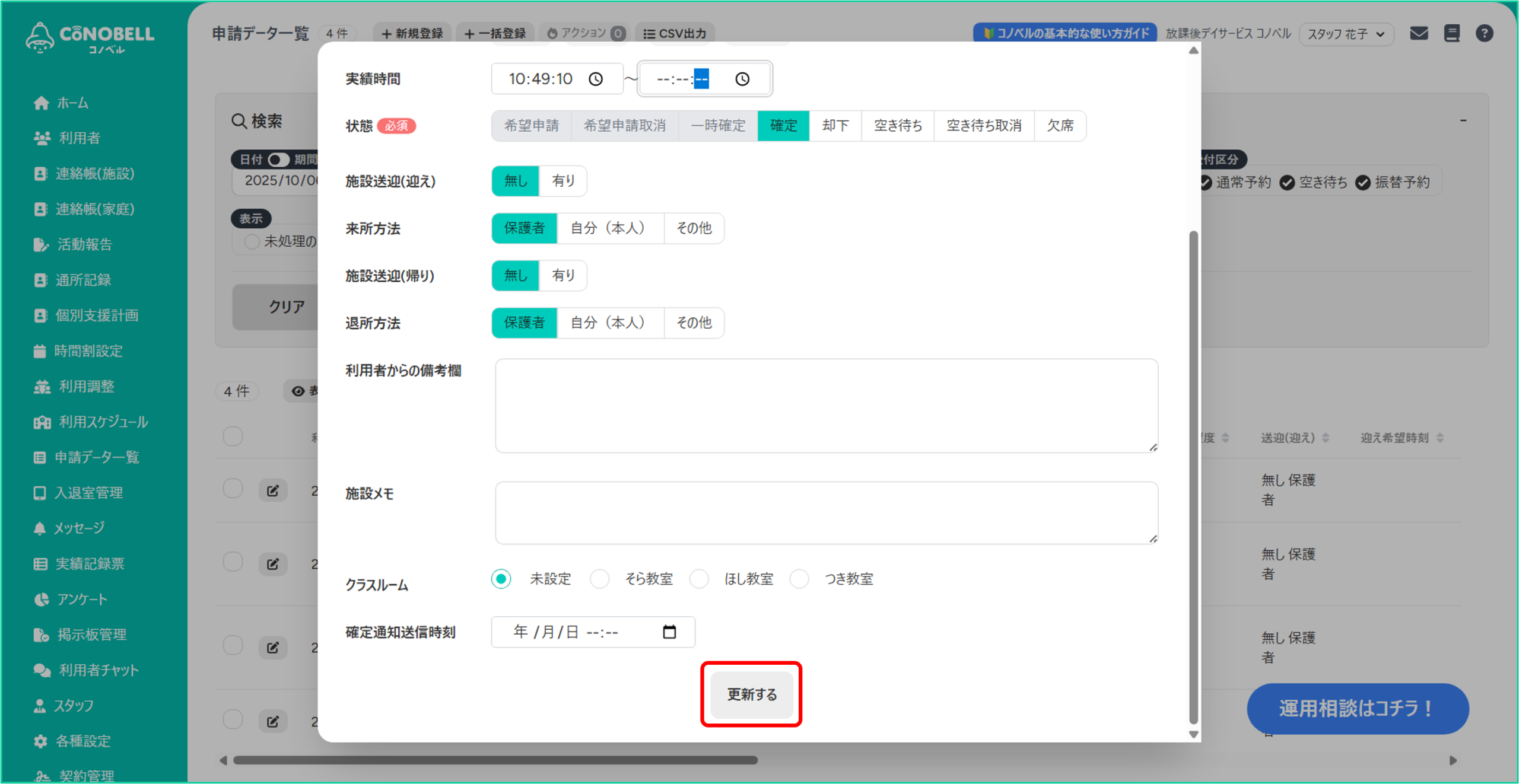Click into the 施設メモ text area
Image resolution: width=1519 pixels, height=784 pixels.
tap(826, 512)
